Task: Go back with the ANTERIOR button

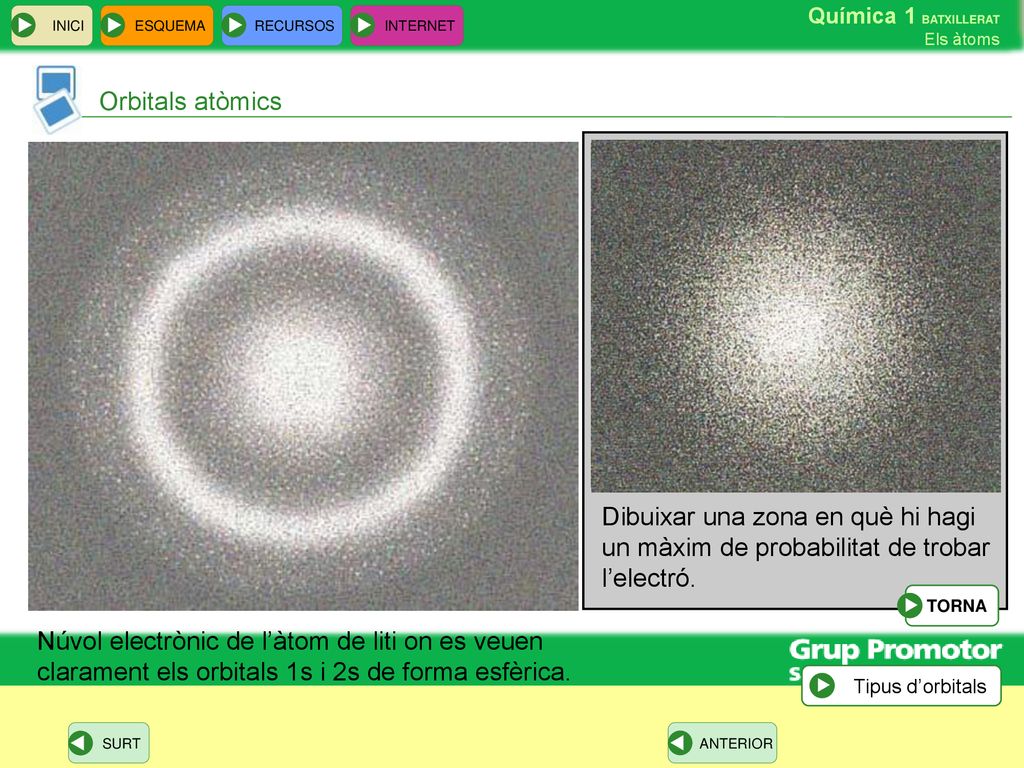Action: click(722, 743)
